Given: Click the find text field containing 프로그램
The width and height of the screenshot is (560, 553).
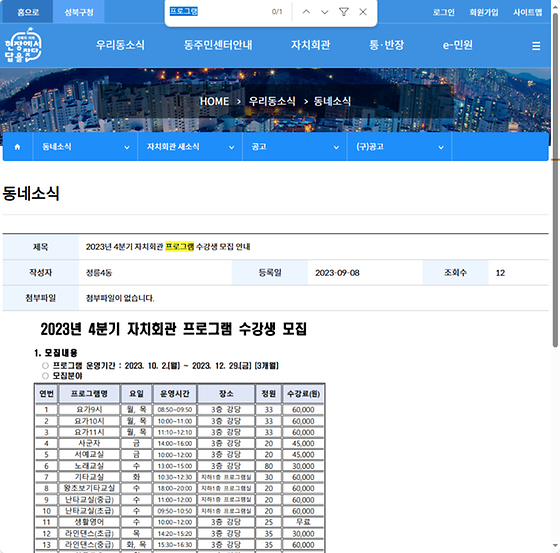Looking at the screenshot, I should (218, 11).
